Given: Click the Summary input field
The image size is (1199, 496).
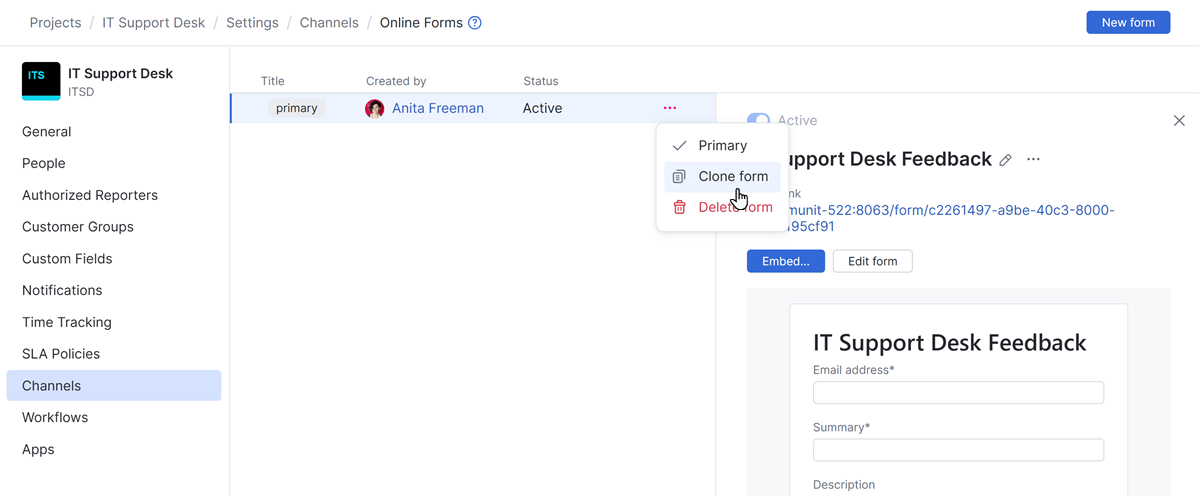Looking at the screenshot, I should tap(958, 450).
